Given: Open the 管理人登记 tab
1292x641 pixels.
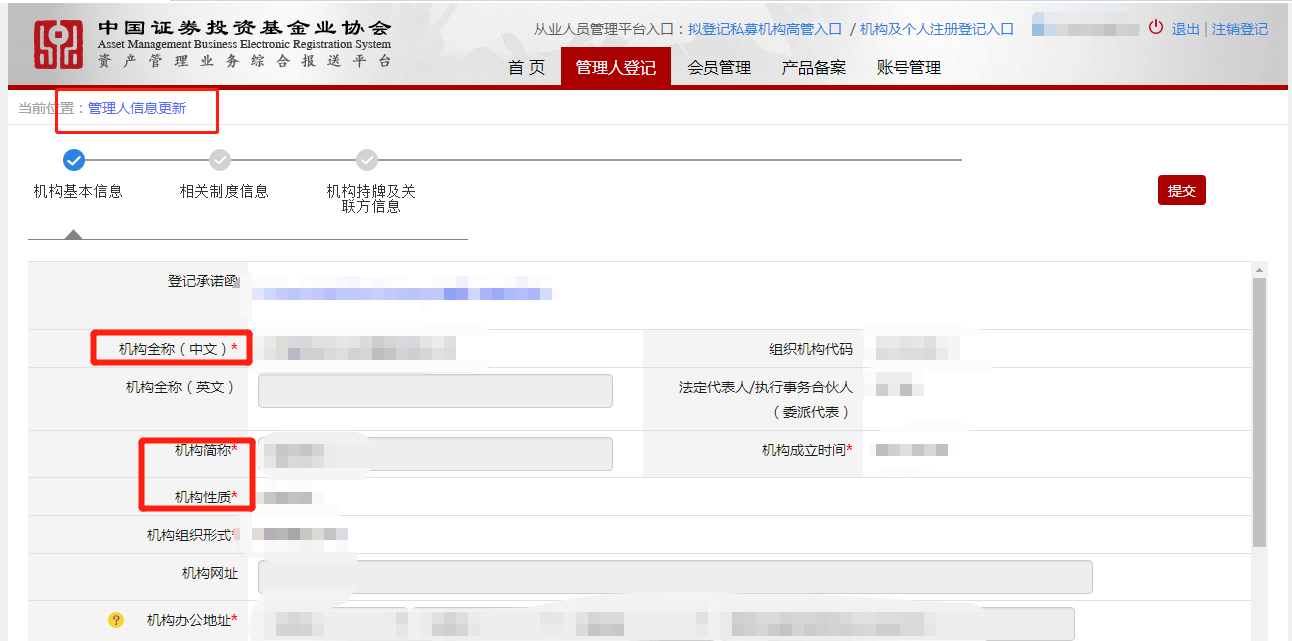Looking at the screenshot, I should [x=616, y=67].
